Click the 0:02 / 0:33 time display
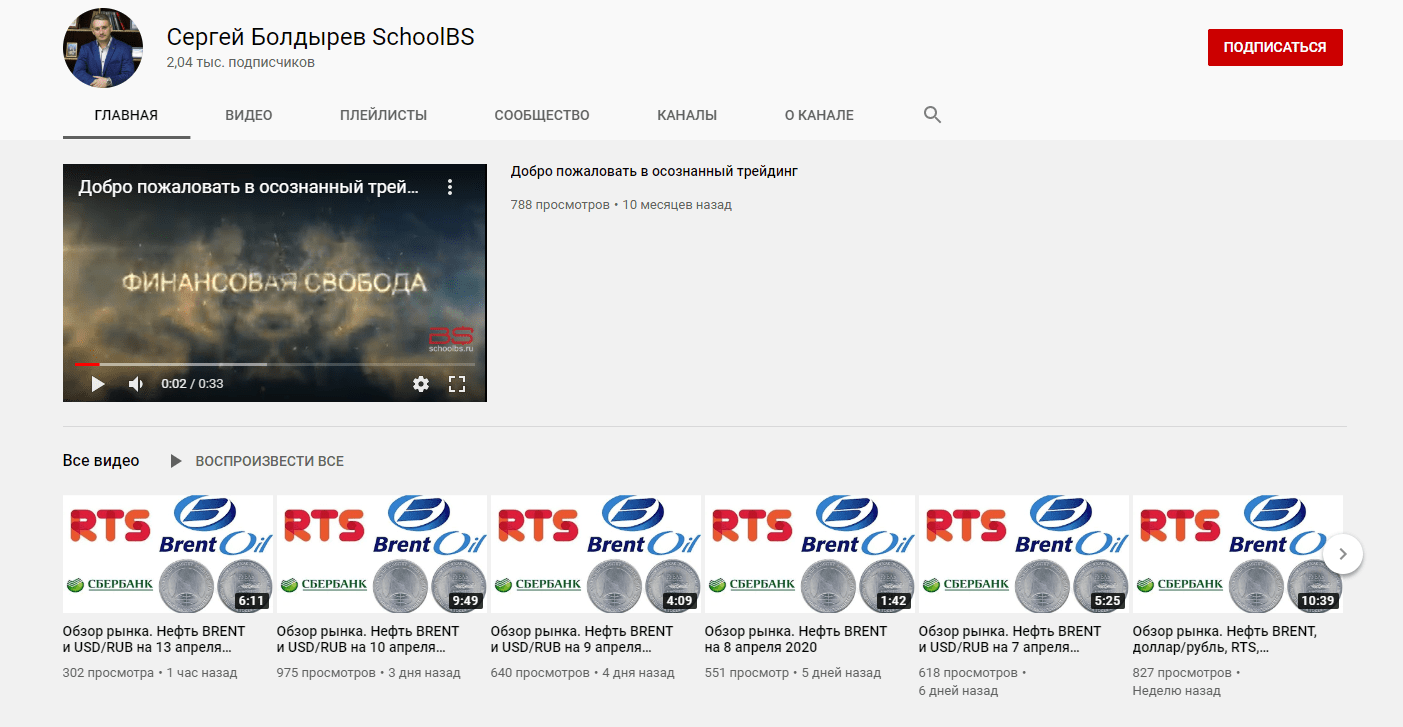 (x=192, y=384)
